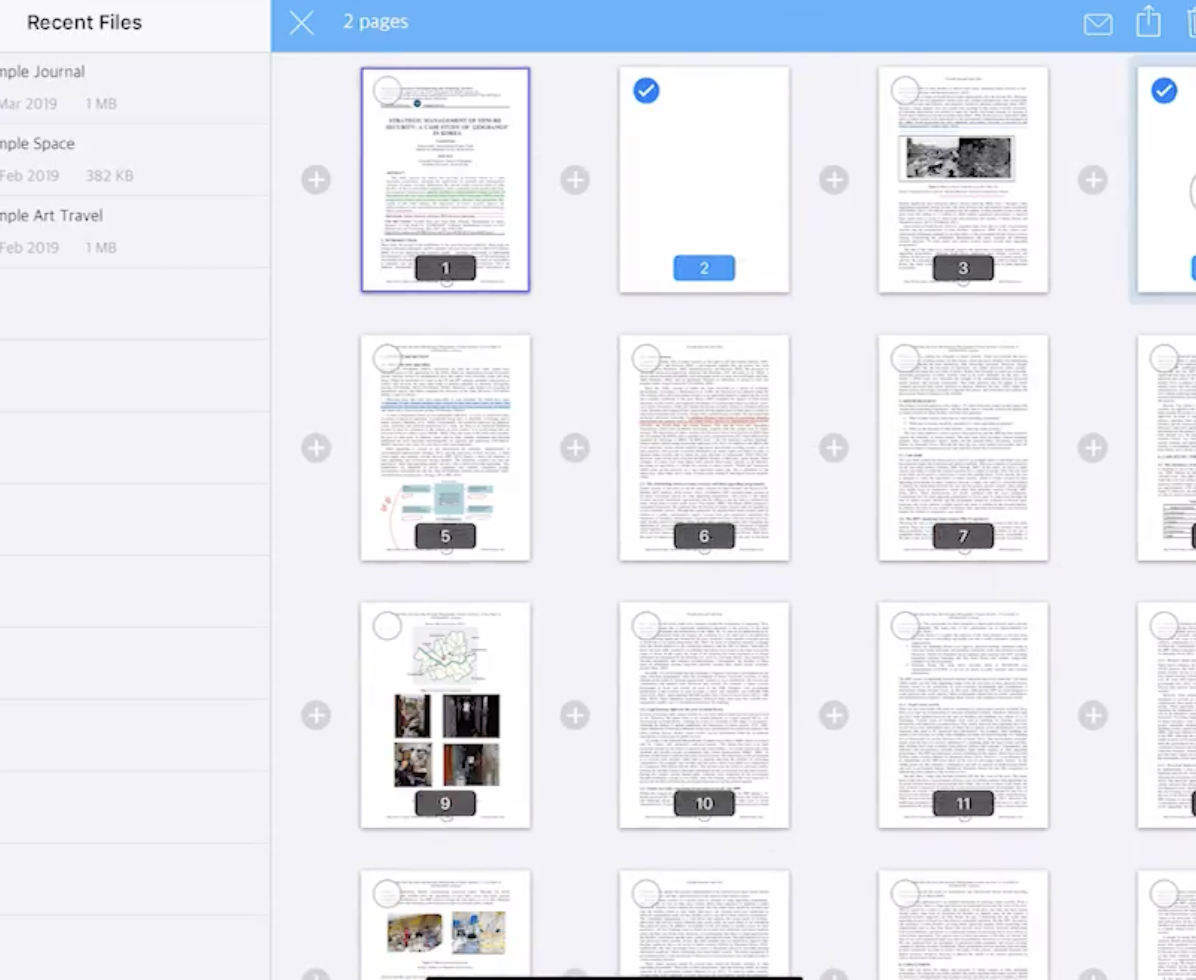Click plus icon between pages 9 and 10
Screen dimensions: 1196x980
[575, 715]
